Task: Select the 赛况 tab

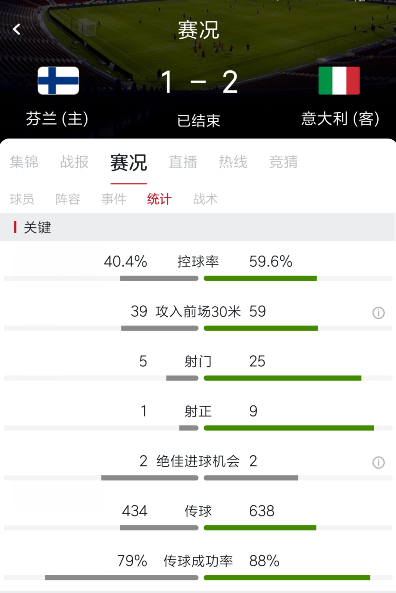Action: [x=129, y=163]
